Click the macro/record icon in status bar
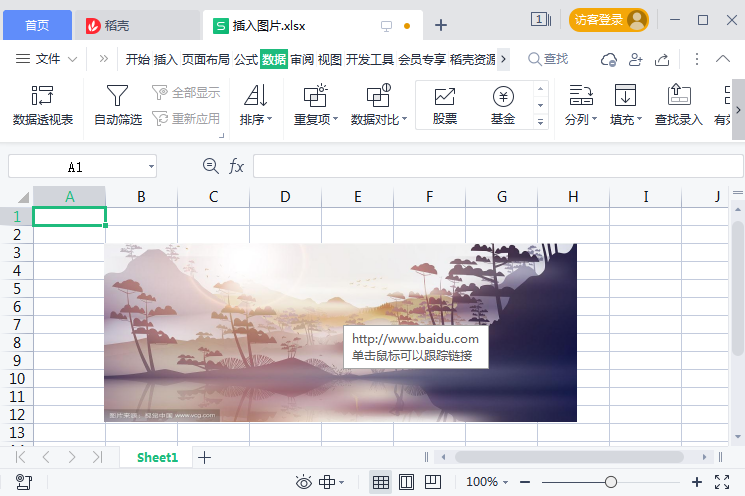 24,482
